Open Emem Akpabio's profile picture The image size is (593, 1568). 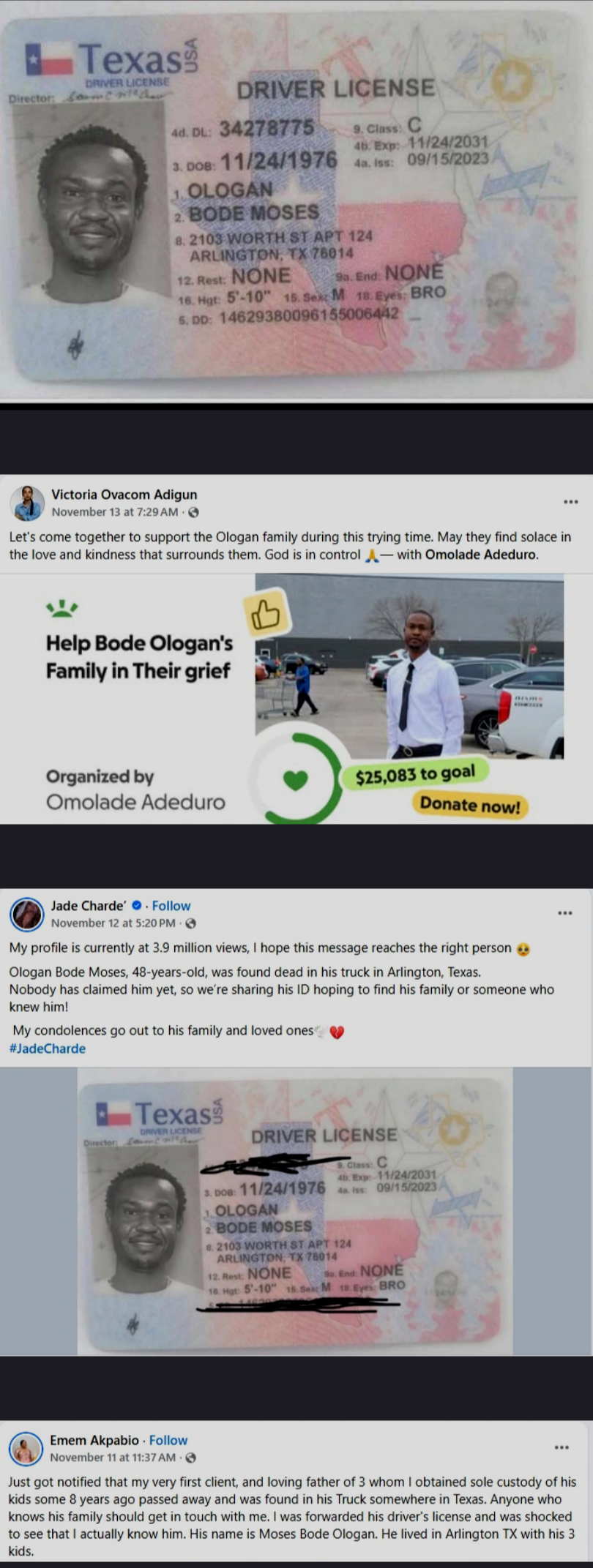point(26,1448)
